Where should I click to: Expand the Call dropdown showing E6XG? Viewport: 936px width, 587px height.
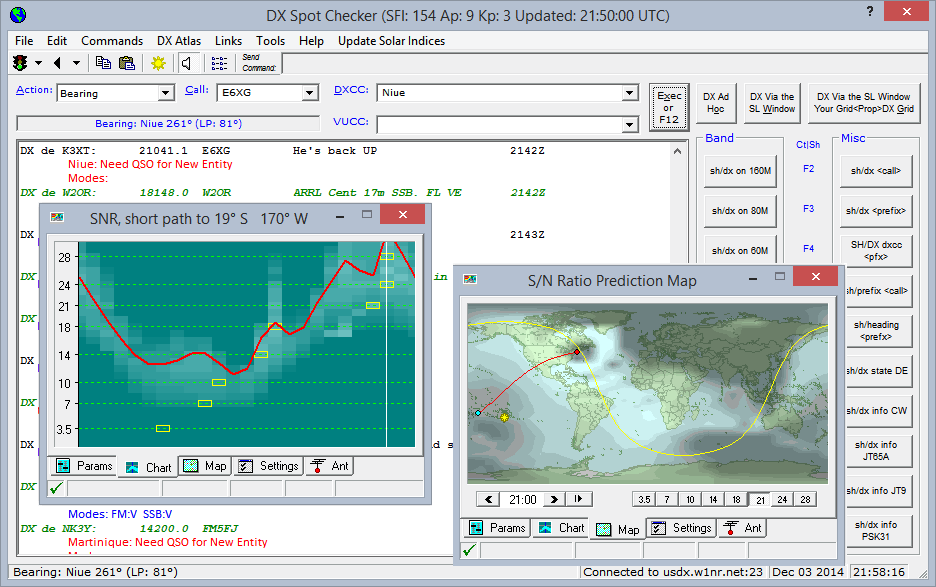(x=309, y=93)
